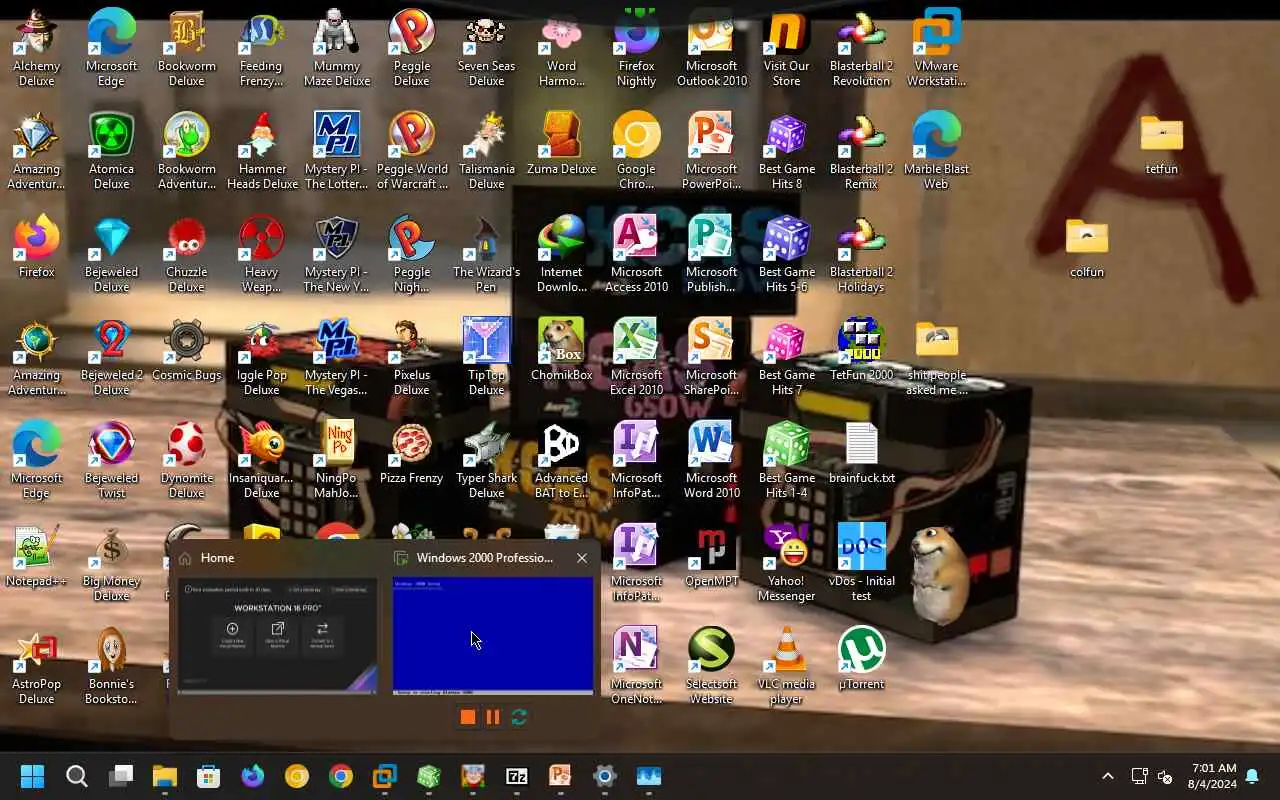Open Firefox Nightly desktop shortcut
Screen dimensions: 1280x800
[636, 48]
